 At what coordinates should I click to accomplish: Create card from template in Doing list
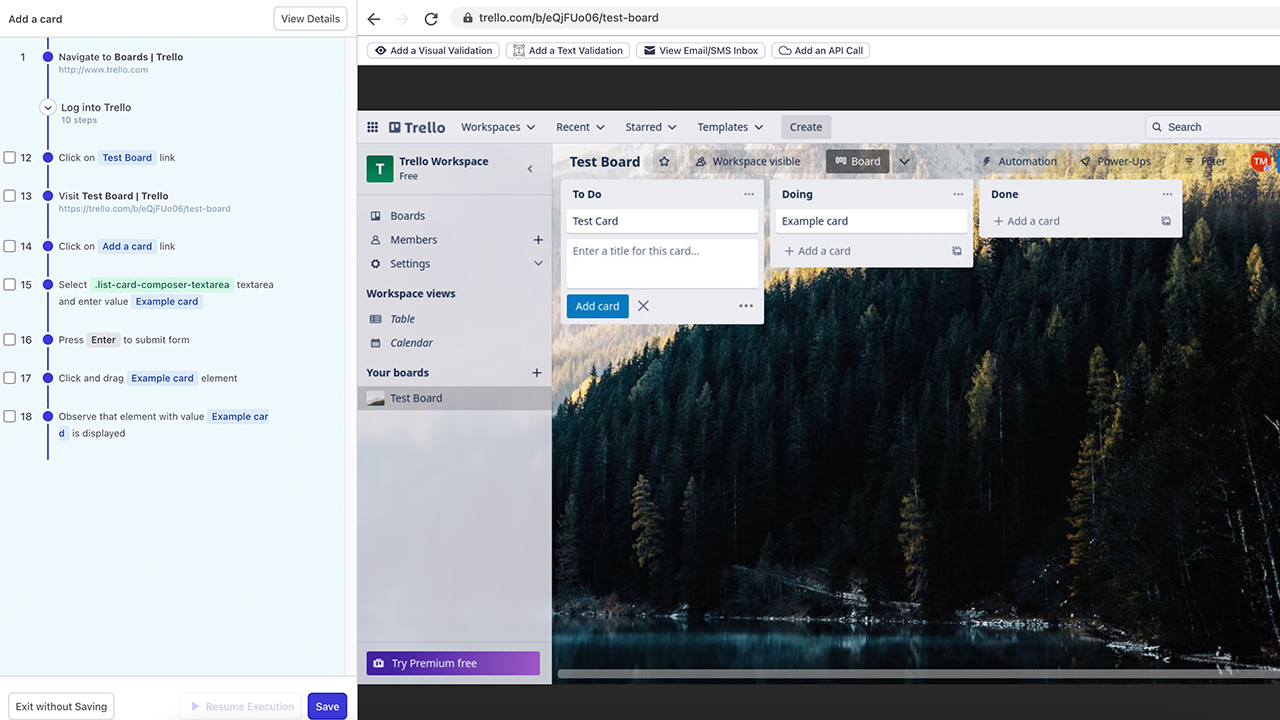(957, 251)
